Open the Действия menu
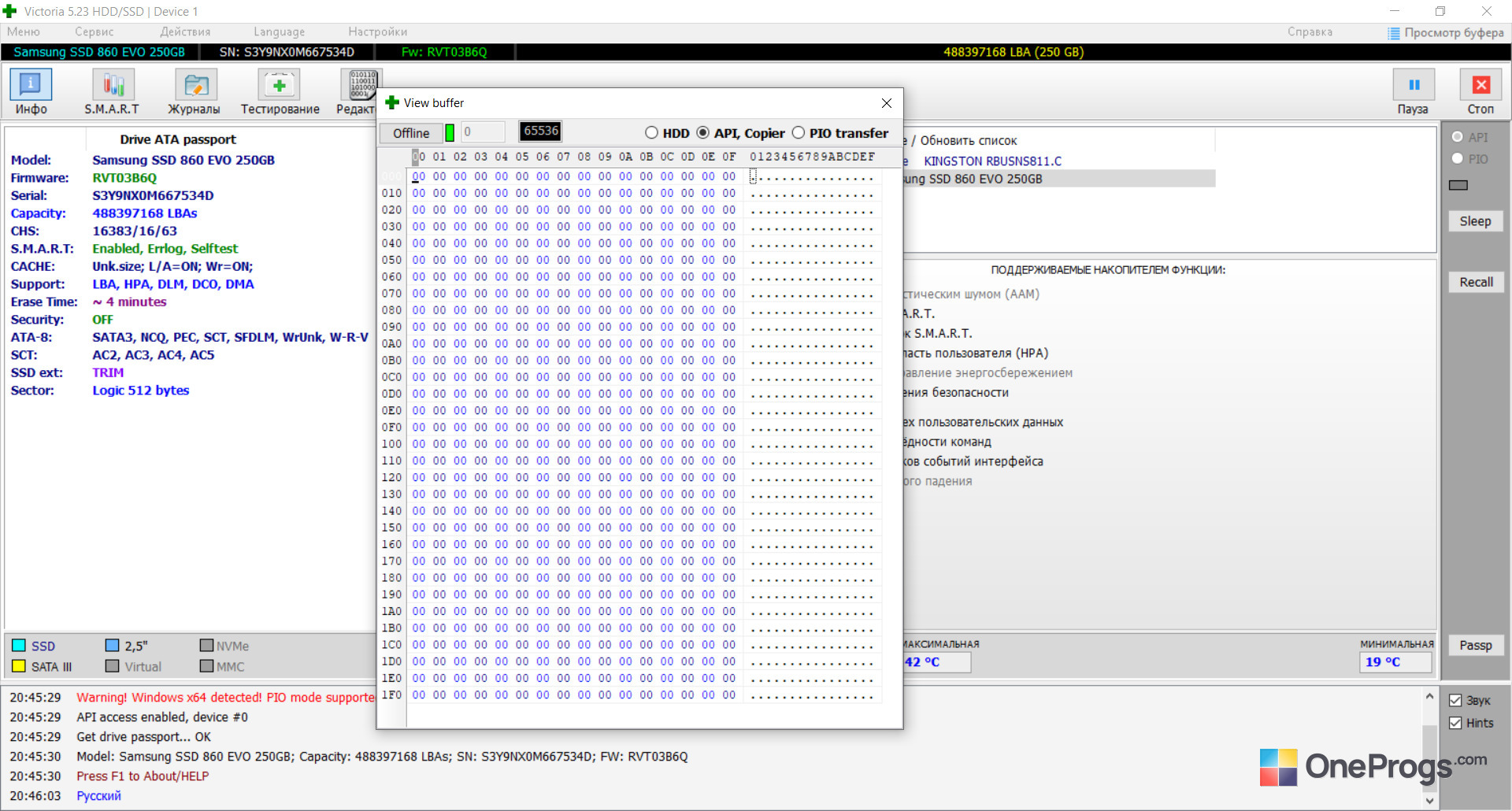 point(185,31)
